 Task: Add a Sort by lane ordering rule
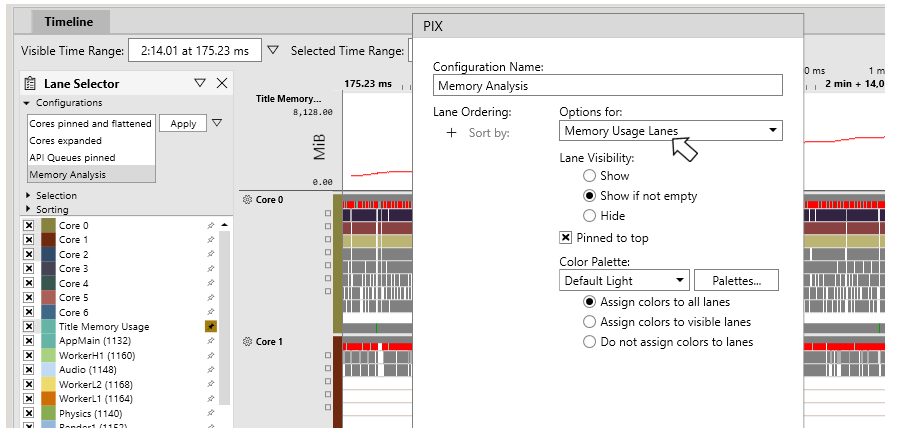coord(451,133)
